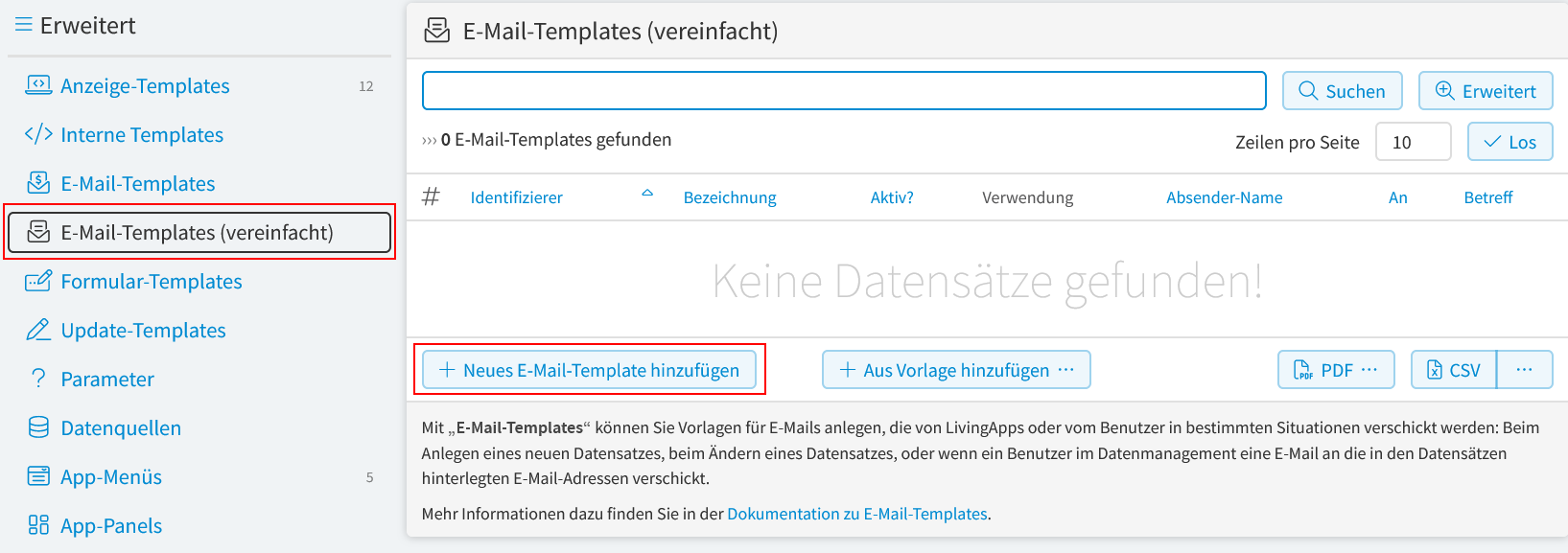
Task: Click the Interne Templates code icon
Action: (x=38, y=134)
